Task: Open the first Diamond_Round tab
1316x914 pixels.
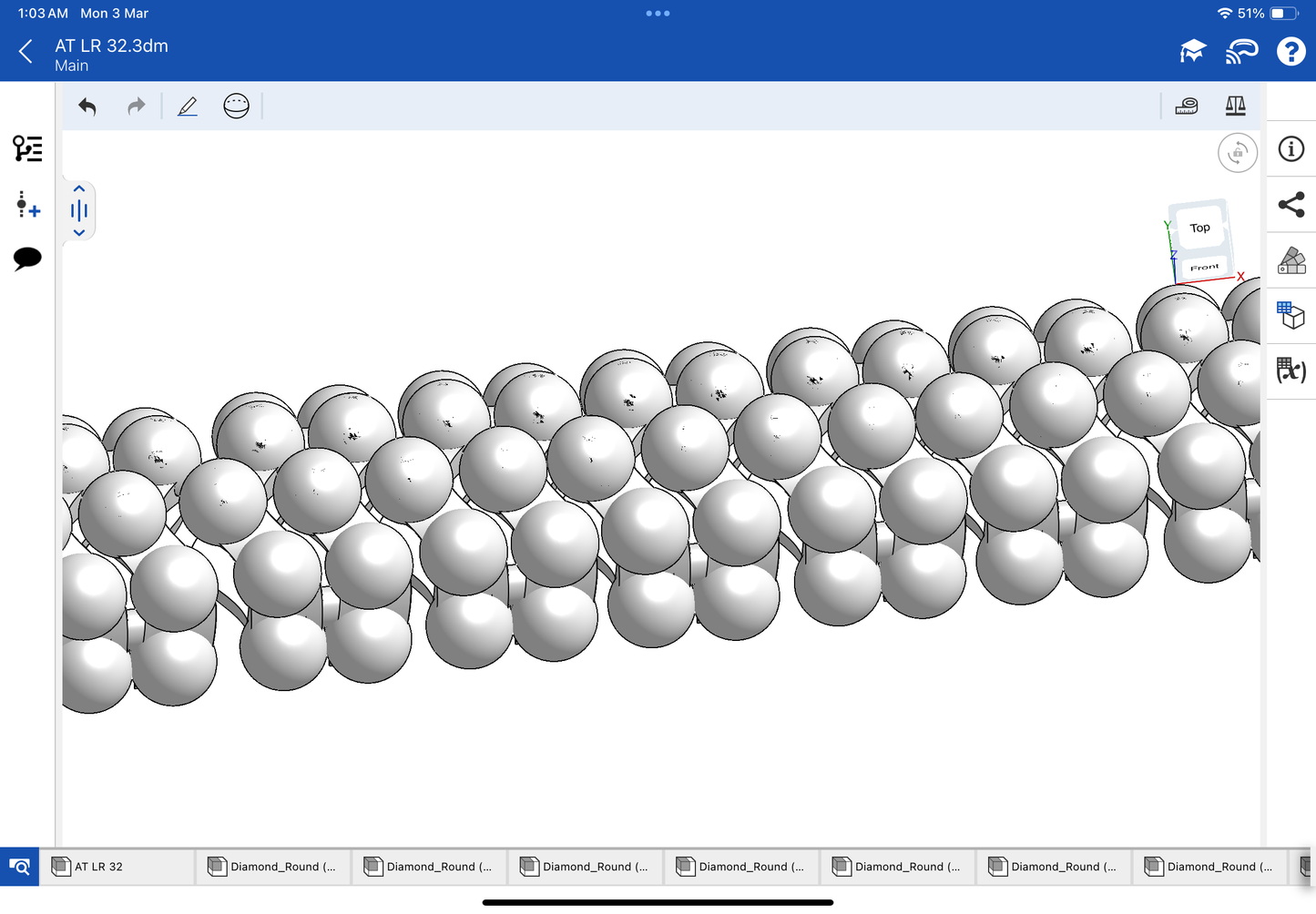Action: point(273,867)
